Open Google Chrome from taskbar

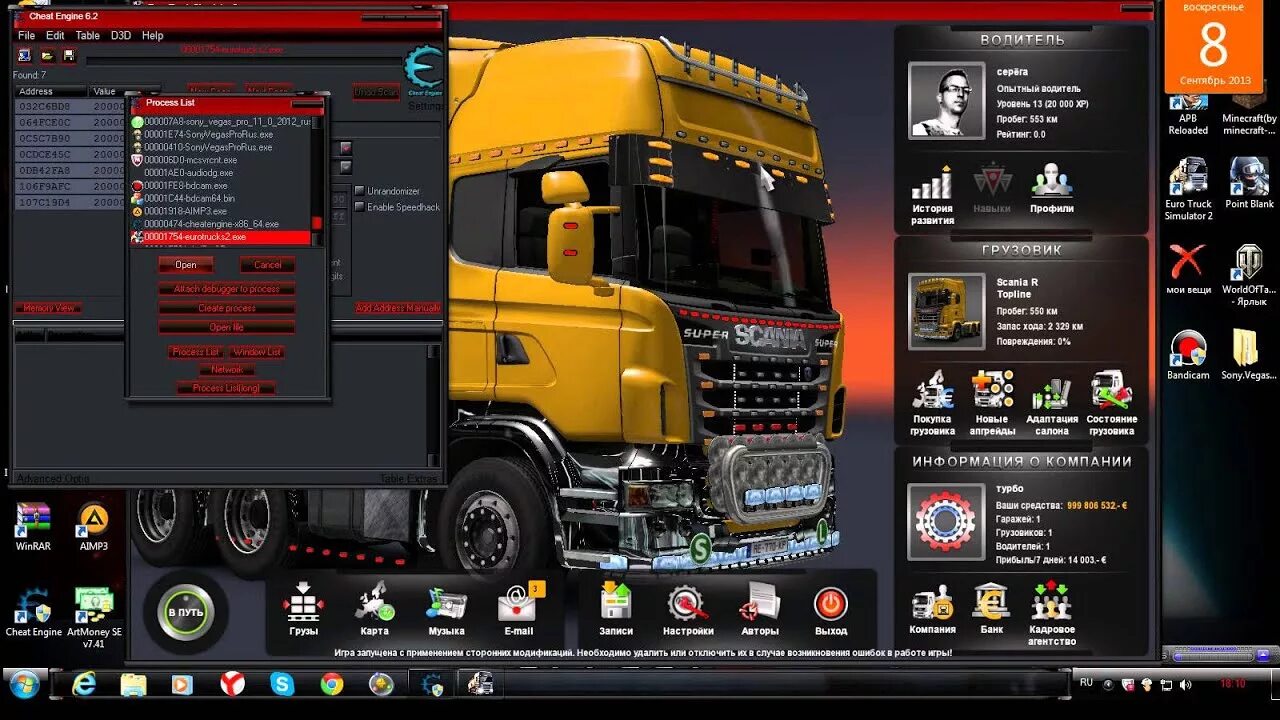coord(332,684)
